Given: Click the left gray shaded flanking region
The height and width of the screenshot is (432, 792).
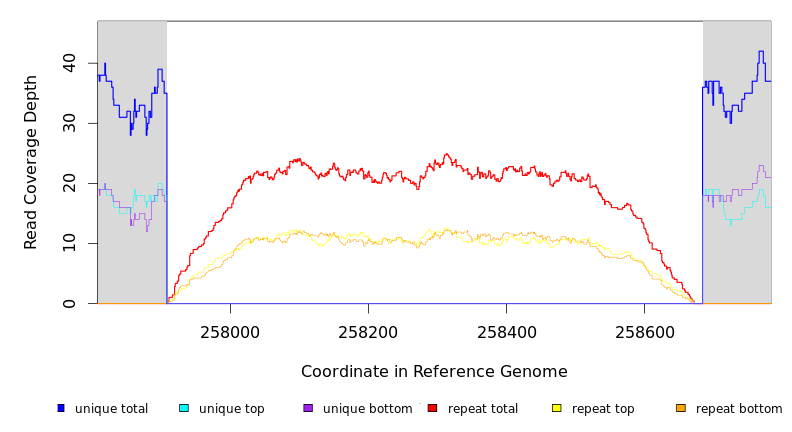Looking at the screenshot, I should (132, 250).
